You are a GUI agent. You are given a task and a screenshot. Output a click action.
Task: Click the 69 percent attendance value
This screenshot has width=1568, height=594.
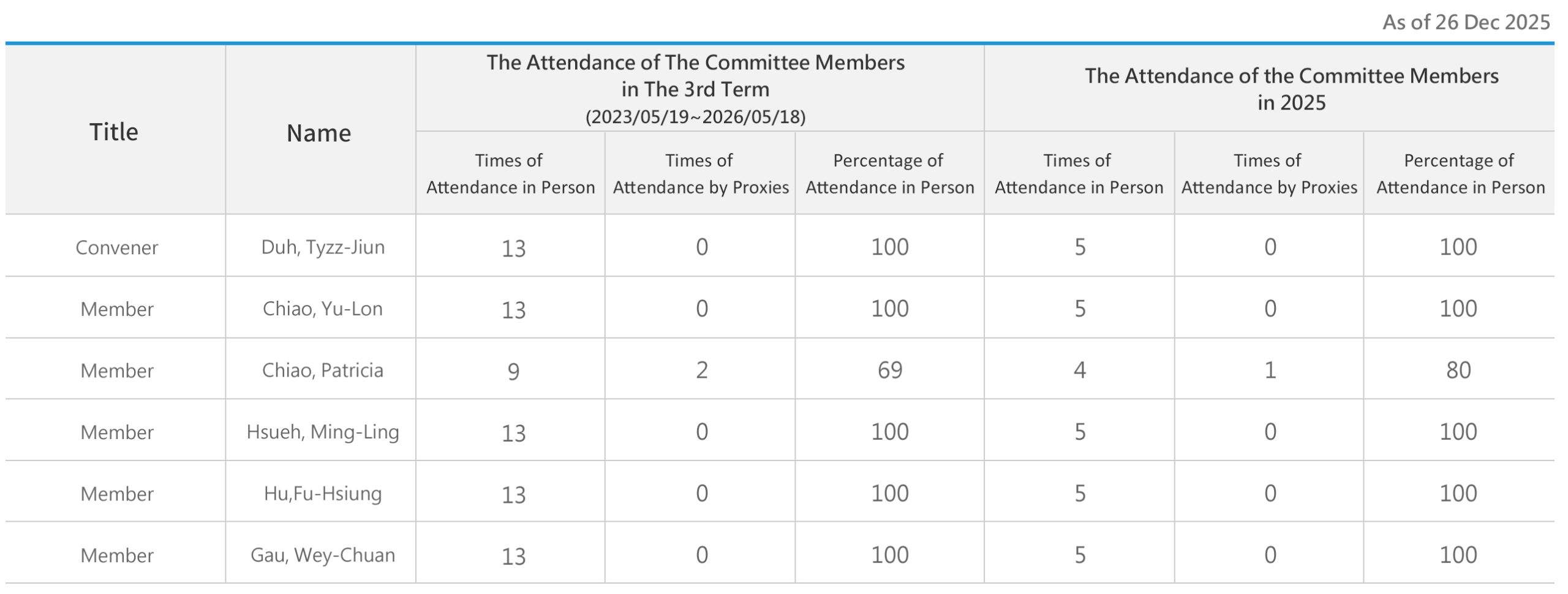tap(889, 370)
